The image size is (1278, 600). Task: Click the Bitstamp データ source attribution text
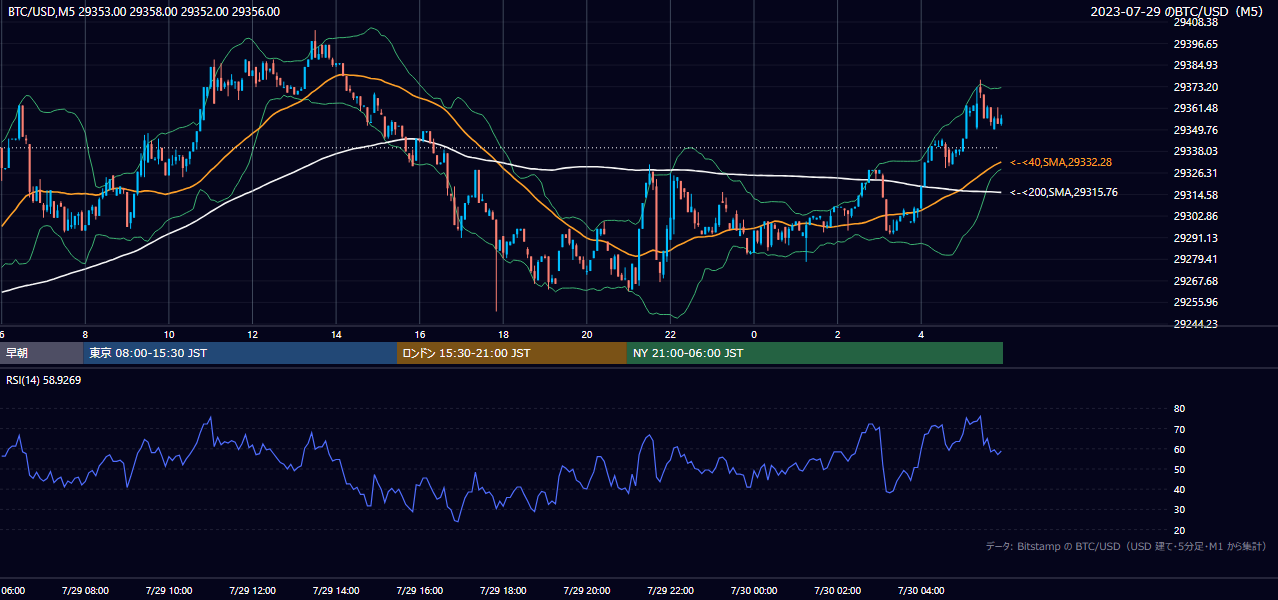[x=1127, y=546]
